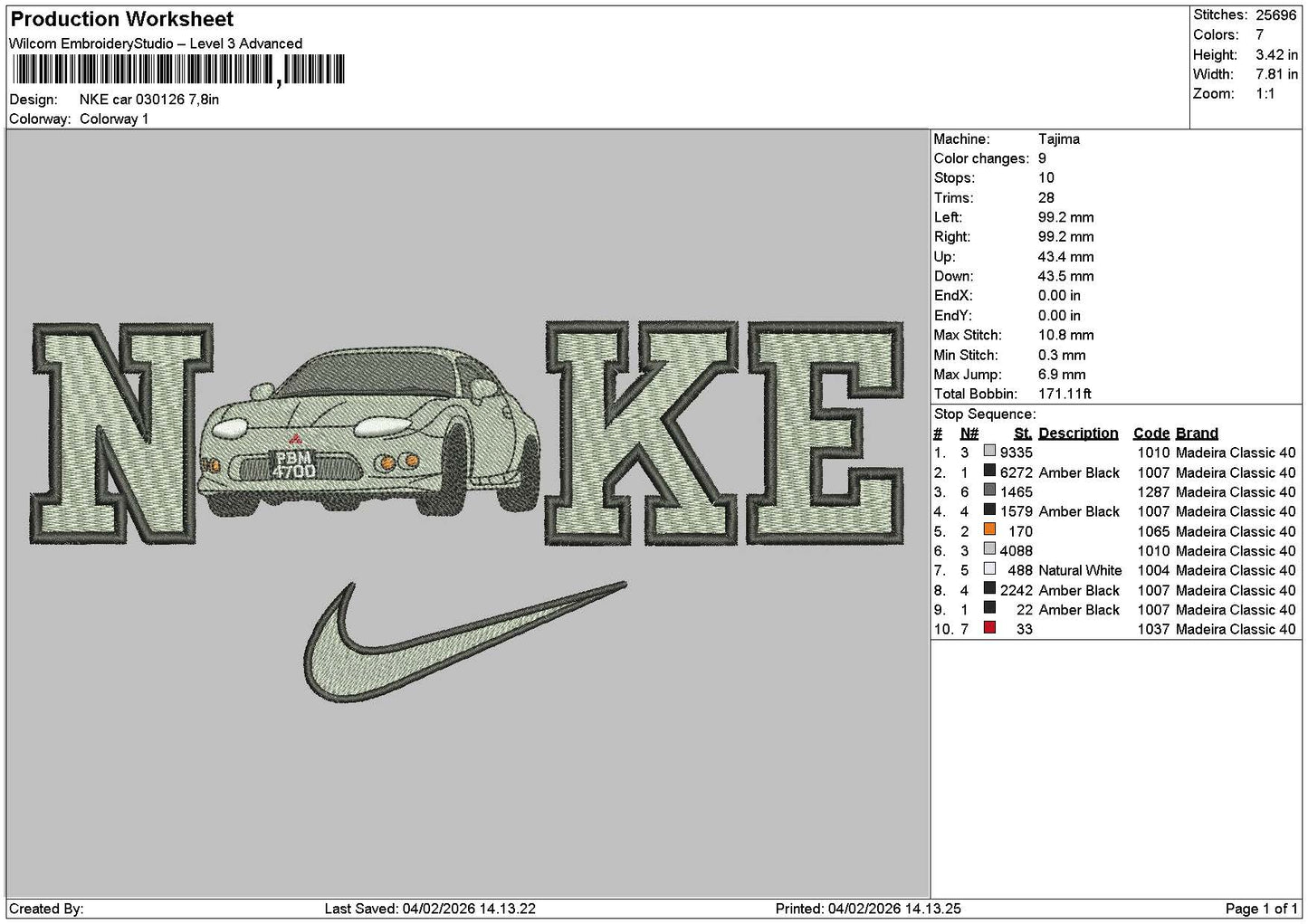
Task: Click the Max Jump value "6.9 mm"
Action: point(1063,375)
